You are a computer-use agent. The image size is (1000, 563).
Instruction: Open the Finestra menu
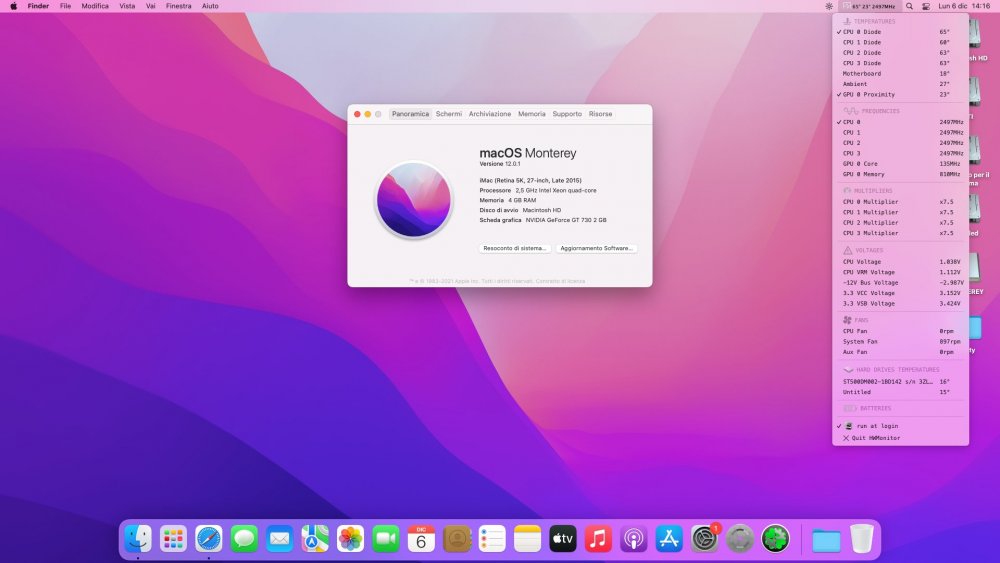(179, 6)
